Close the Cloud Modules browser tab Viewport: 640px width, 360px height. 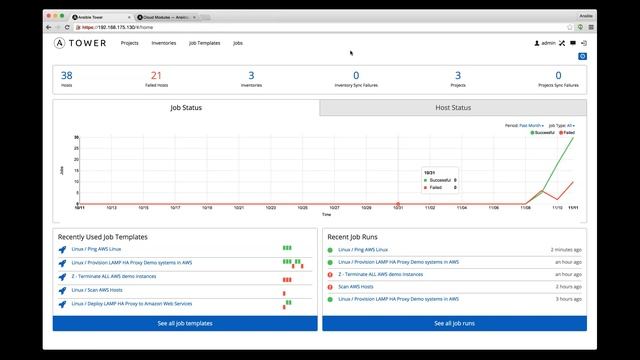click(x=194, y=17)
